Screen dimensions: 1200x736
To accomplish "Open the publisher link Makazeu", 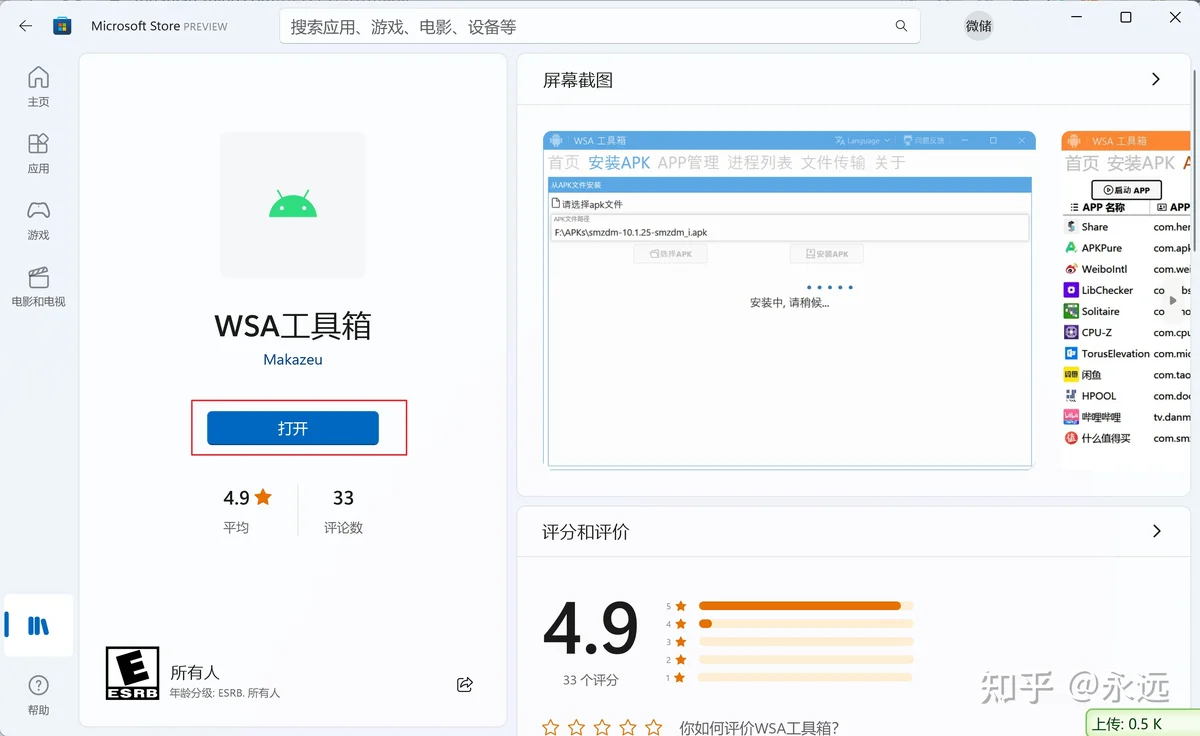I will click(x=293, y=359).
